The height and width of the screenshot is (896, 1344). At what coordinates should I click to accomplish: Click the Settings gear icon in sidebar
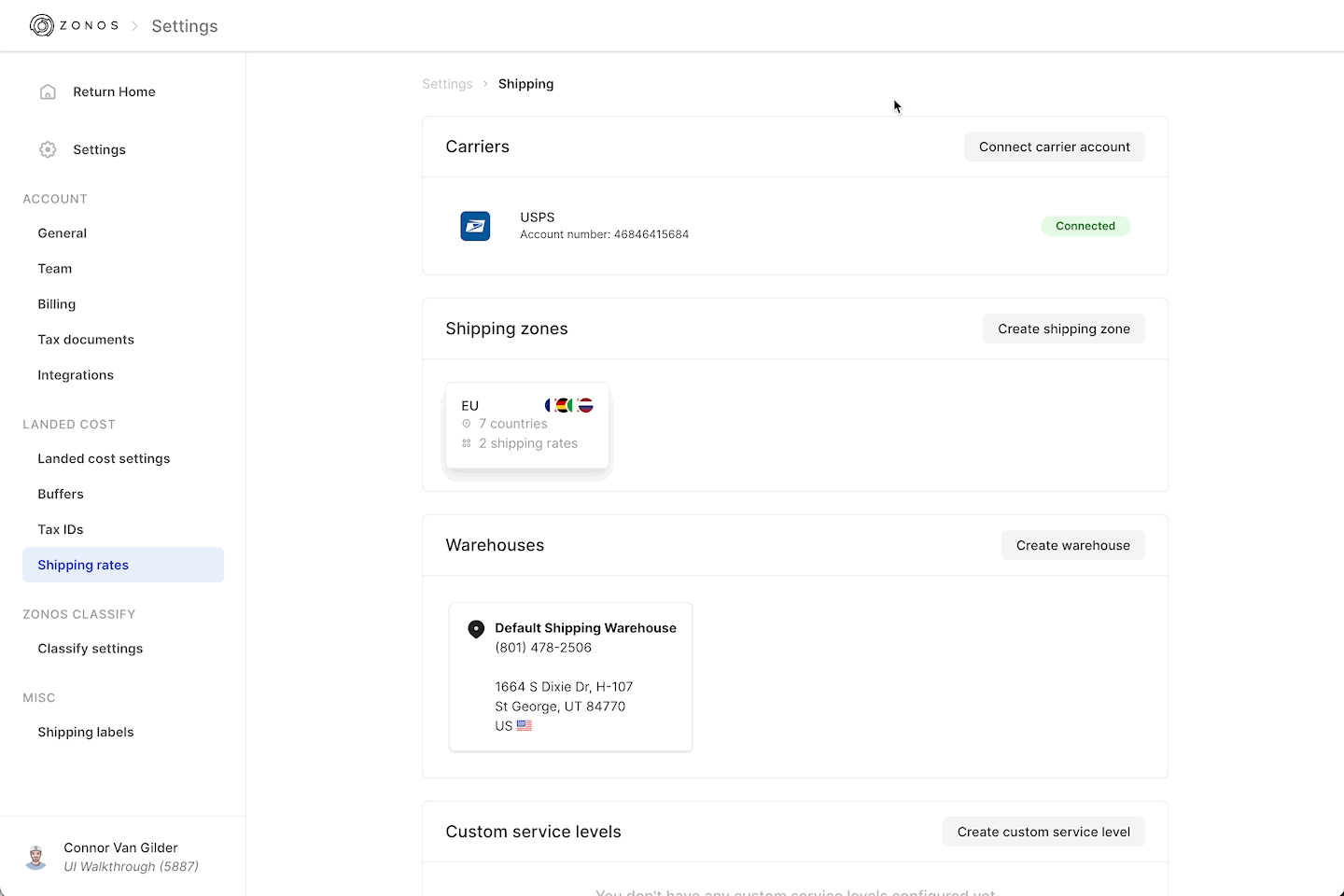point(48,149)
